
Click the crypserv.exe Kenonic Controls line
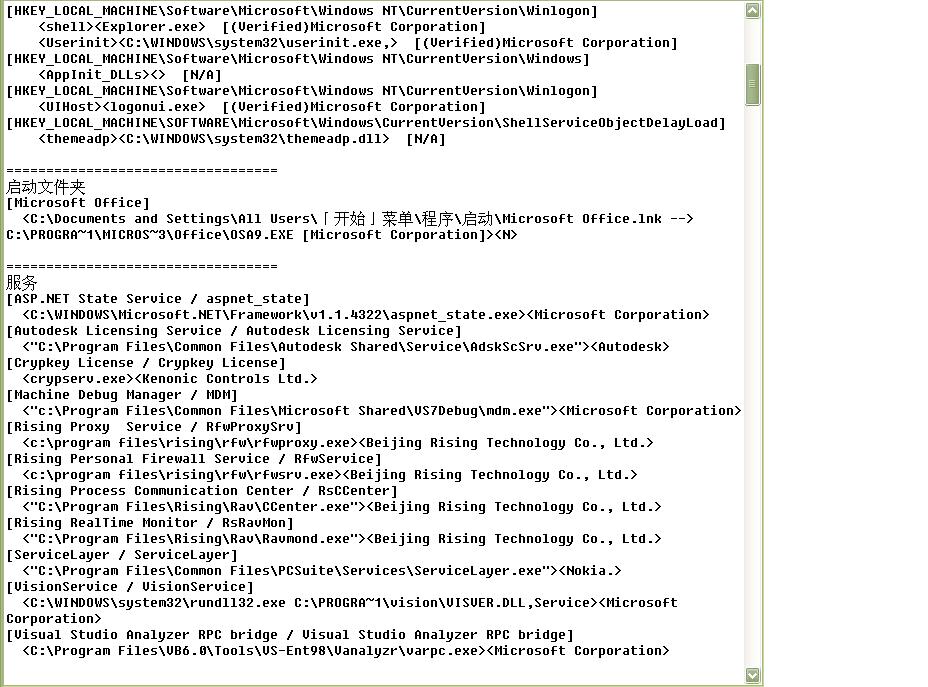pyautogui.click(x=170, y=379)
